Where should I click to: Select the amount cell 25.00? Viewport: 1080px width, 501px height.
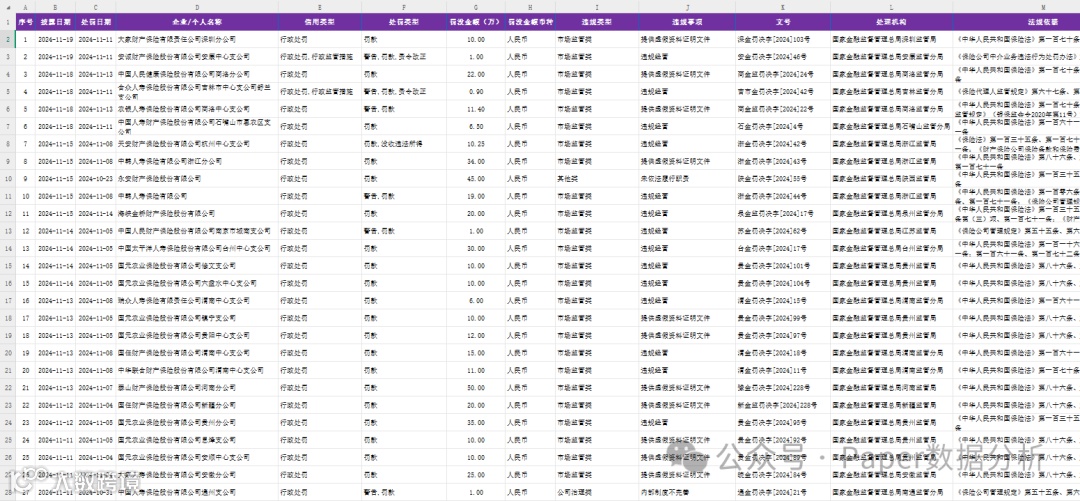click(476, 474)
